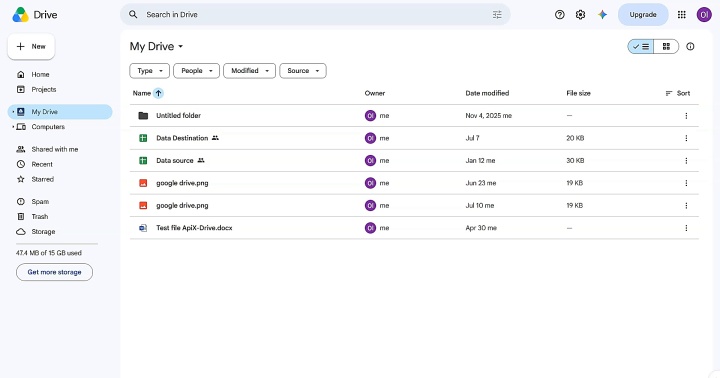This screenshot has height=378, width=720.
Task: Click image icon of Jul 10 google drive.png
Action: click(143, 206)
